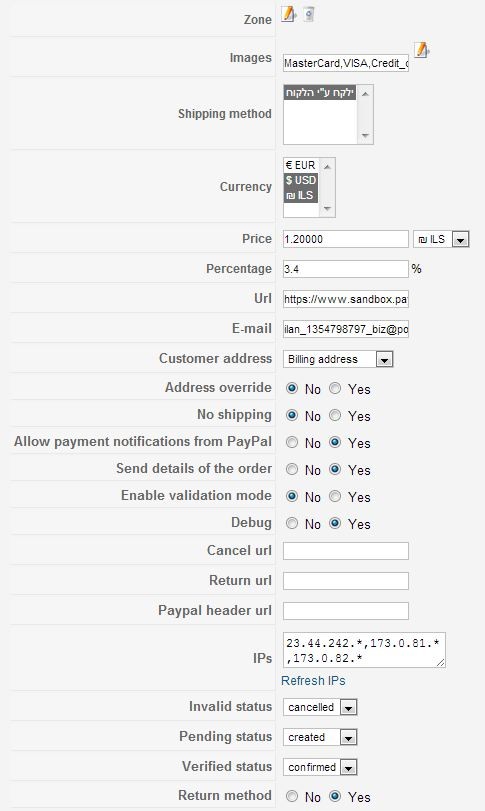Click Shipping method list down scroll arrow
This screenshot has height=811, width=485.
pos(365,136)
